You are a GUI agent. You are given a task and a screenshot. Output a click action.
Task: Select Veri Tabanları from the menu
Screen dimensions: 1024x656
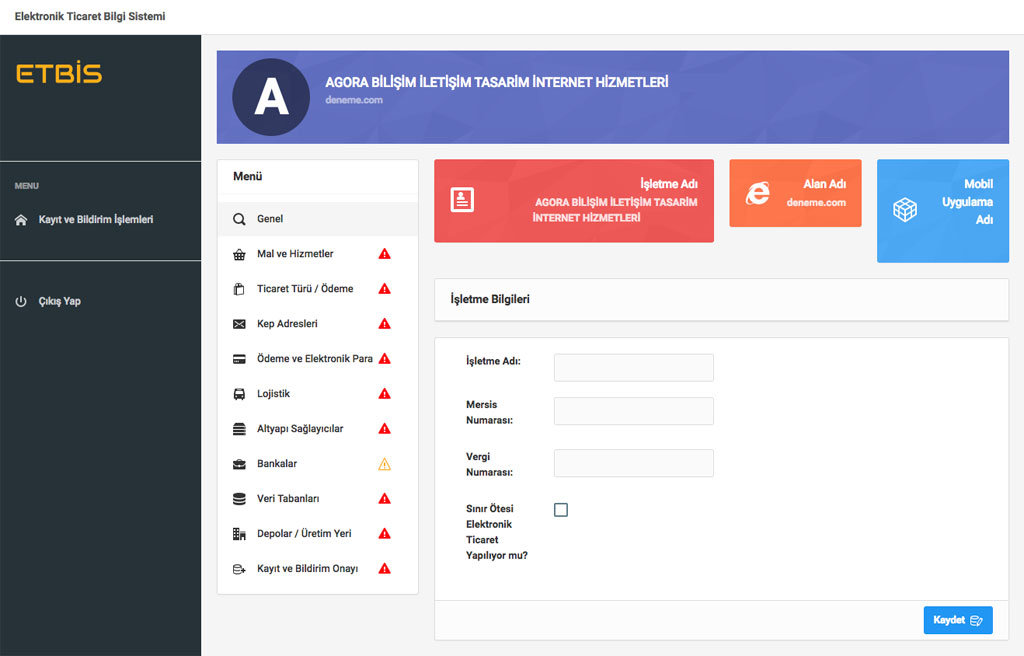(288, 499)
